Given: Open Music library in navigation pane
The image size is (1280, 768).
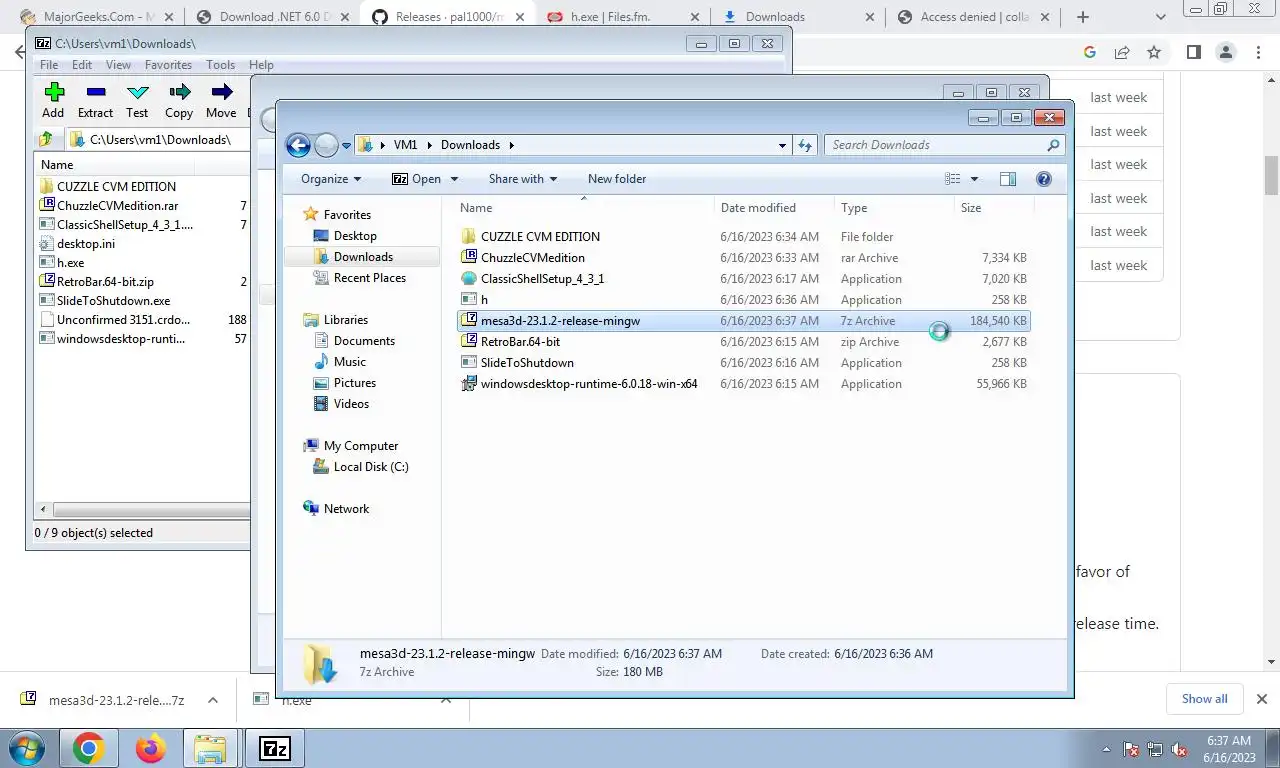Looking at the screenshot, I should point(349,362).
